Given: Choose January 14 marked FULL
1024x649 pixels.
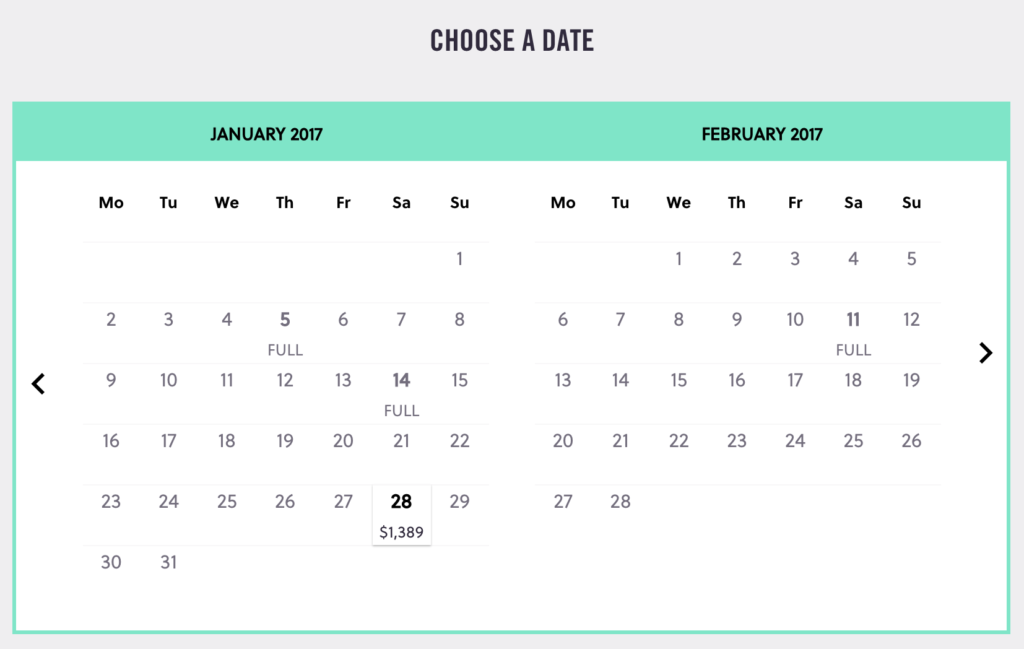Looking at the screenshot, I should pyautogui.click(x=401, y=394).
